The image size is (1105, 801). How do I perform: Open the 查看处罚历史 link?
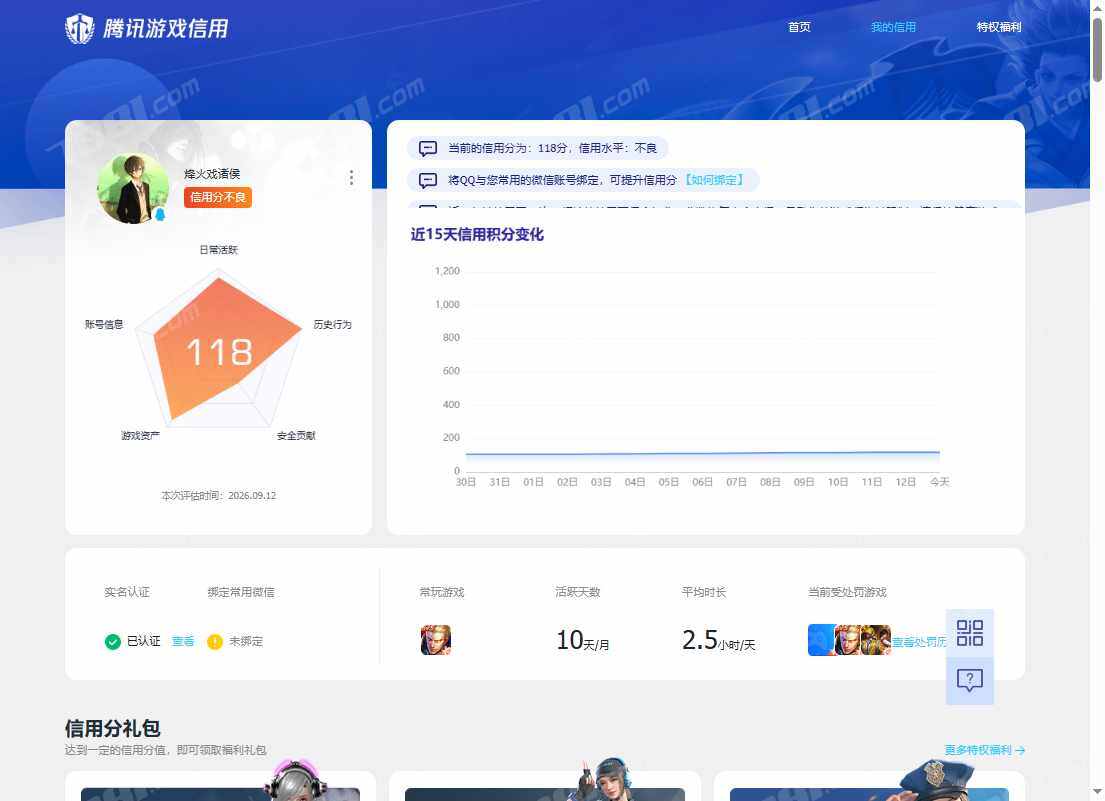(x=919, y=642)
